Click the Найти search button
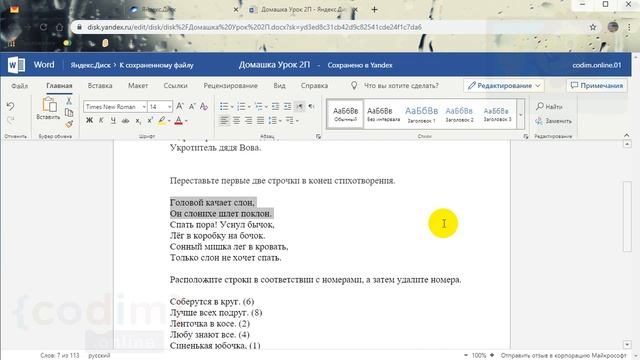640x360 pixels. [x=549, y=107]
